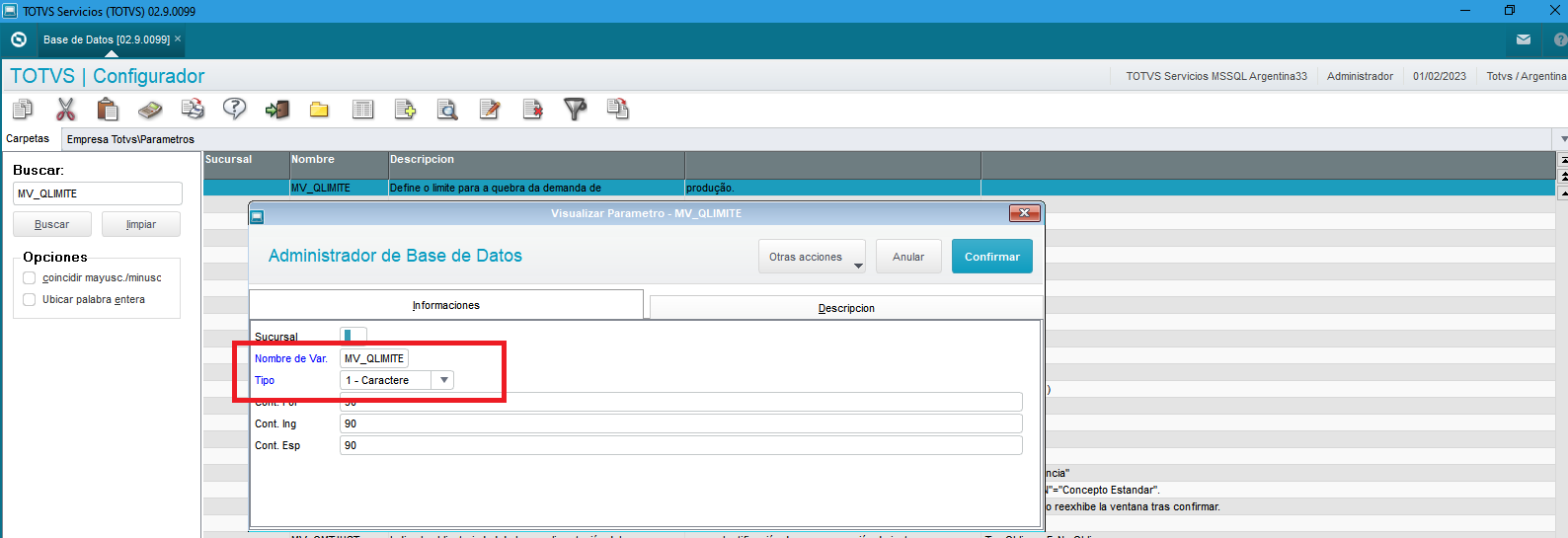Click the exit door icon
1568x538 pixels.
[277, 109]
